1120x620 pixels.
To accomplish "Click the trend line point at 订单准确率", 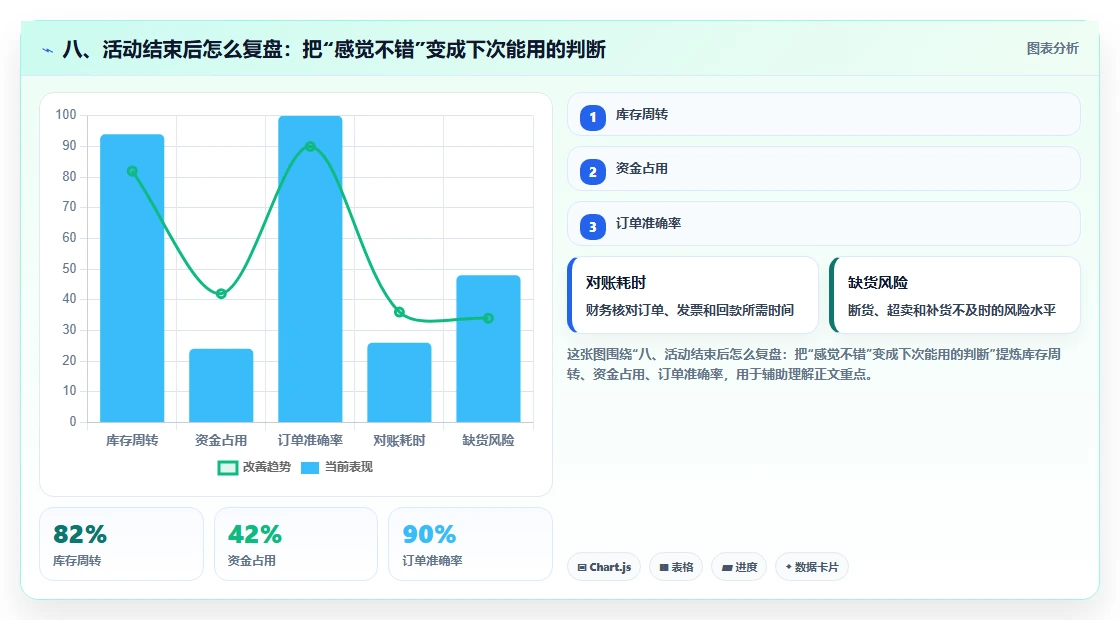I will coord(310,146).
